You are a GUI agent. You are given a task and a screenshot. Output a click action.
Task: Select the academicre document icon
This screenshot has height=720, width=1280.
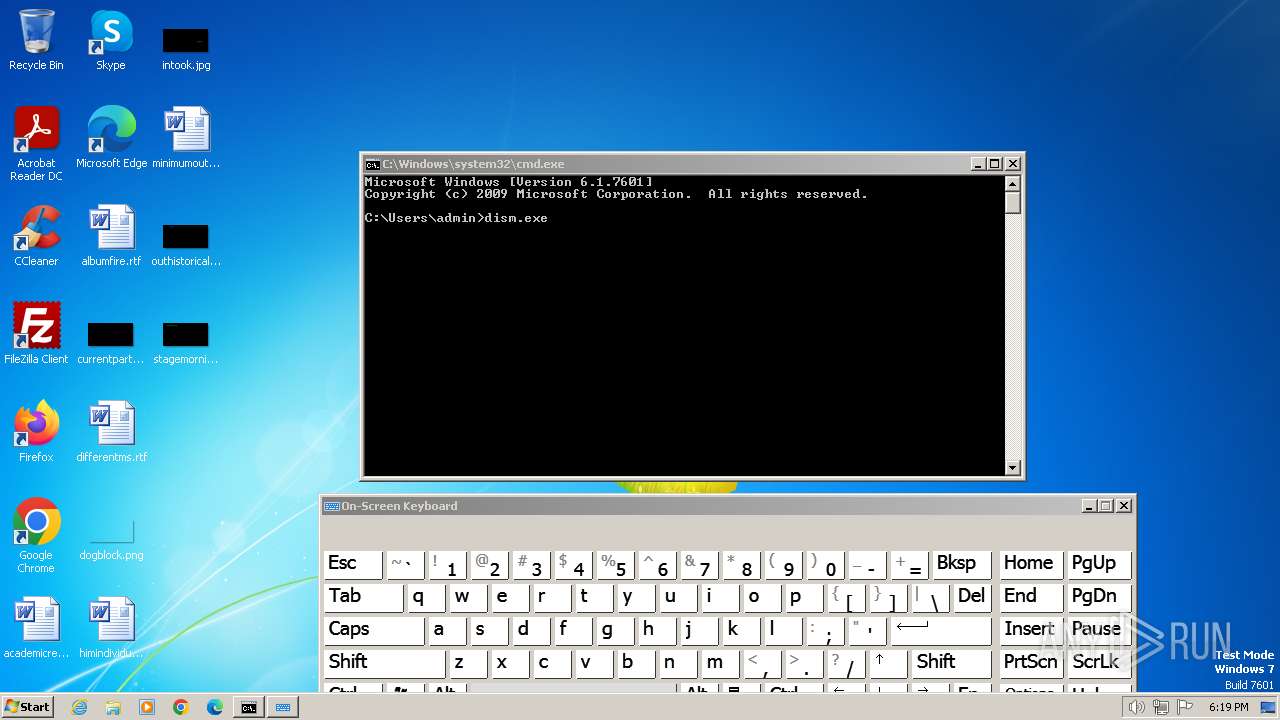36,628
